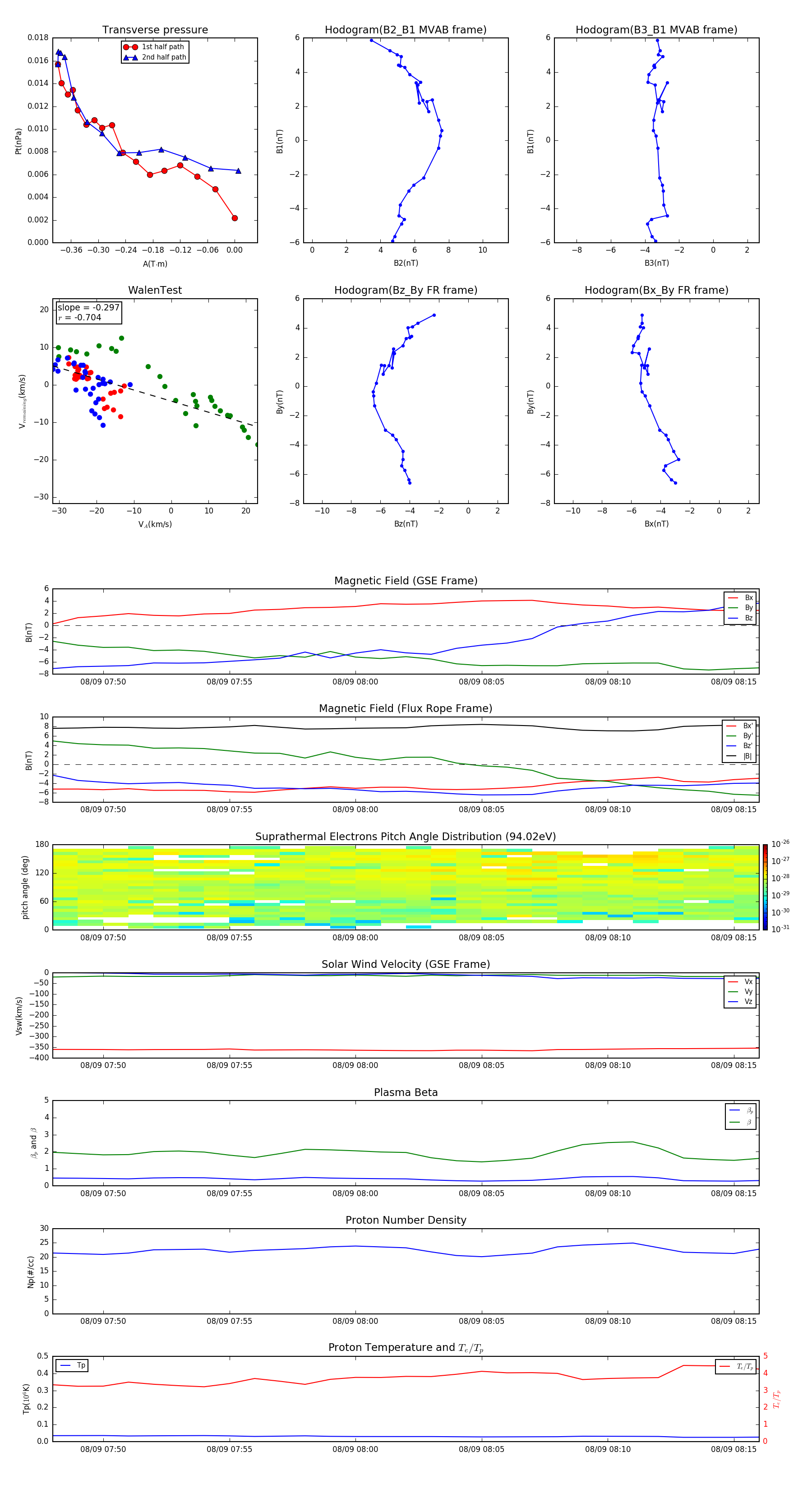Click the 'Np(#/cc)' axis label
Viewport: 812px width, 1489px height.
[x=31, y=1272]
